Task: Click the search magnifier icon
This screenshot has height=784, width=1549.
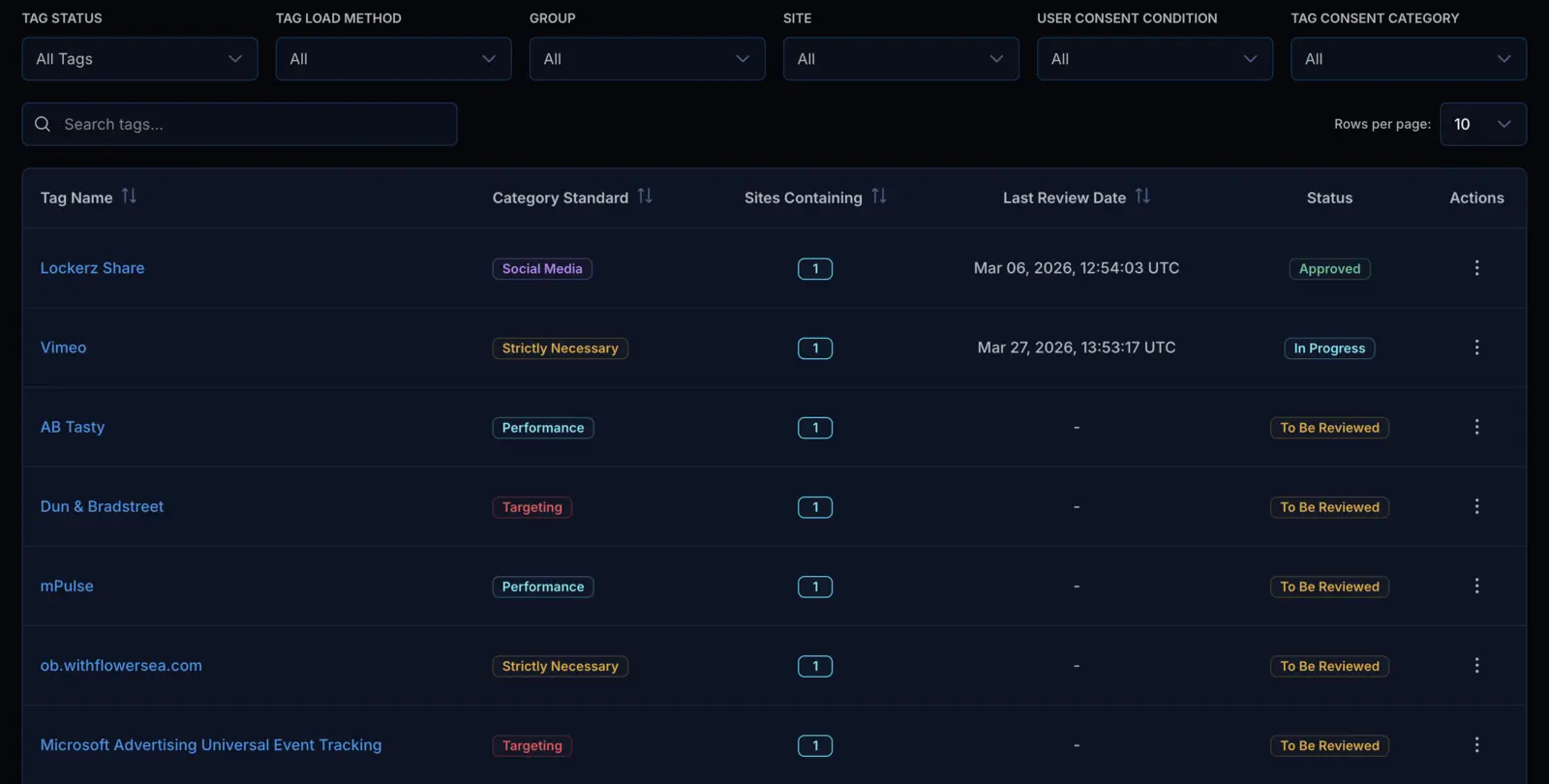Action: pos(43,124)
